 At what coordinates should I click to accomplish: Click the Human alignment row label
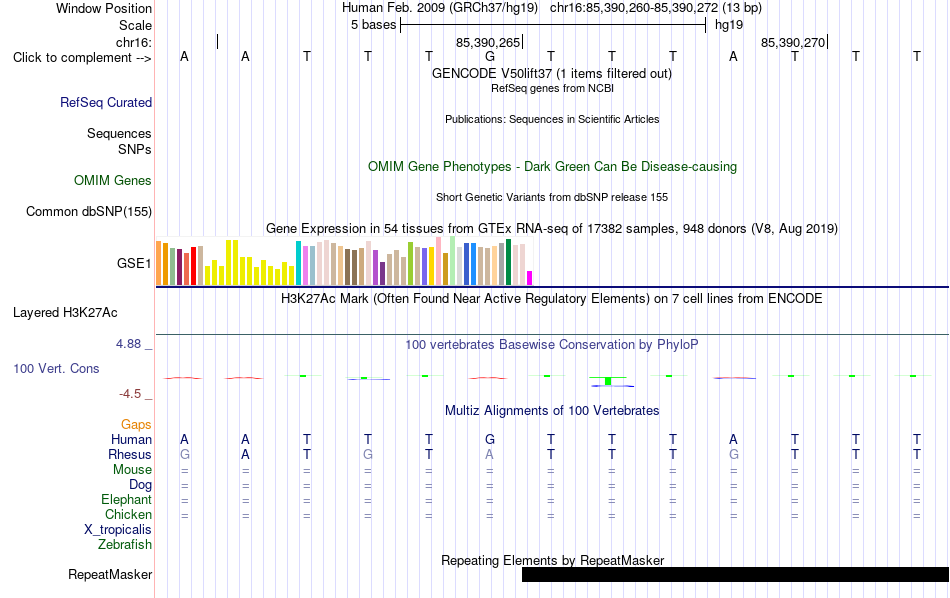[131, 439]
